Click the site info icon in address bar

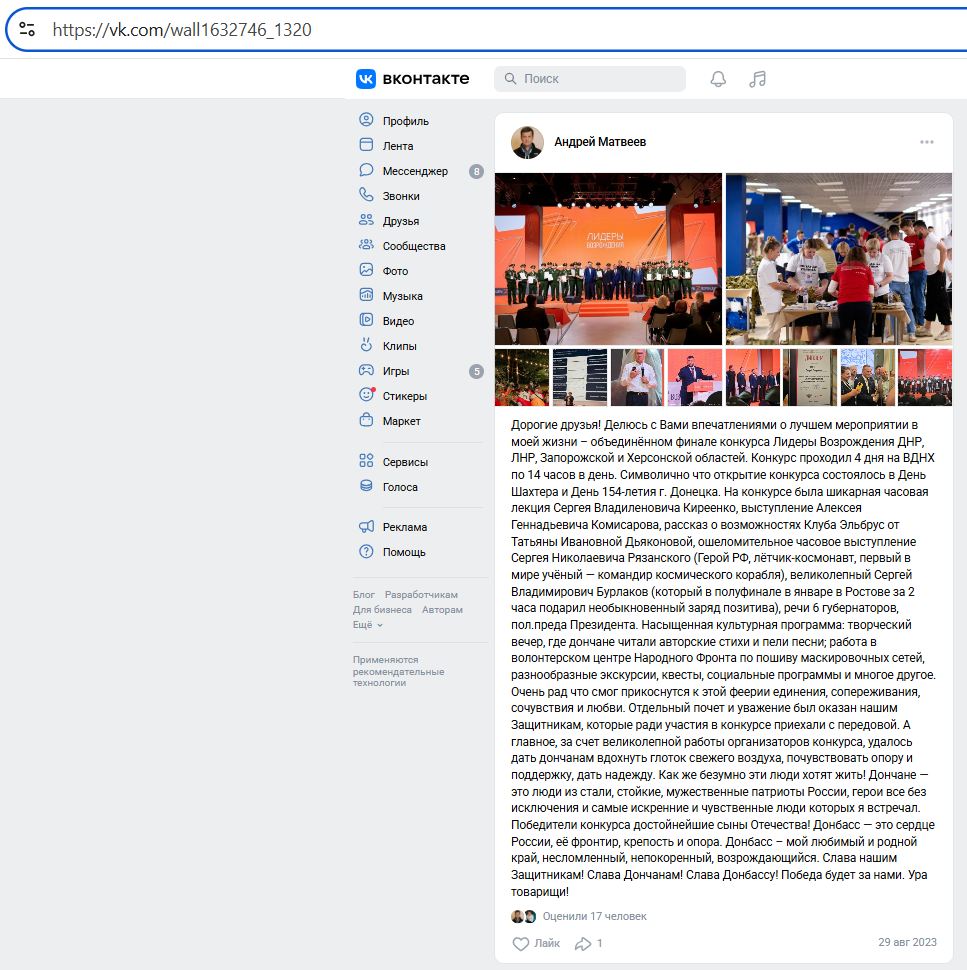27,29
